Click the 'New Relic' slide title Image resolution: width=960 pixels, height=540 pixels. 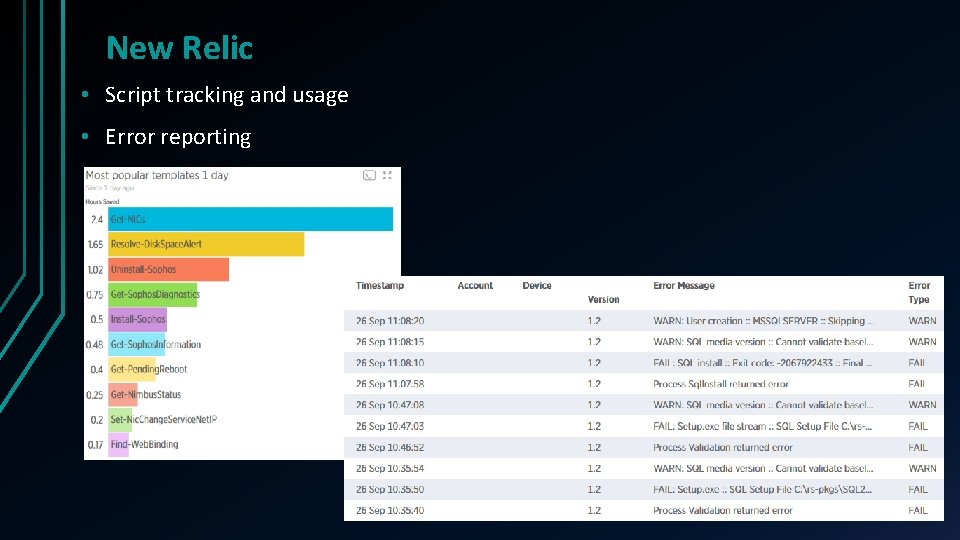179,48
